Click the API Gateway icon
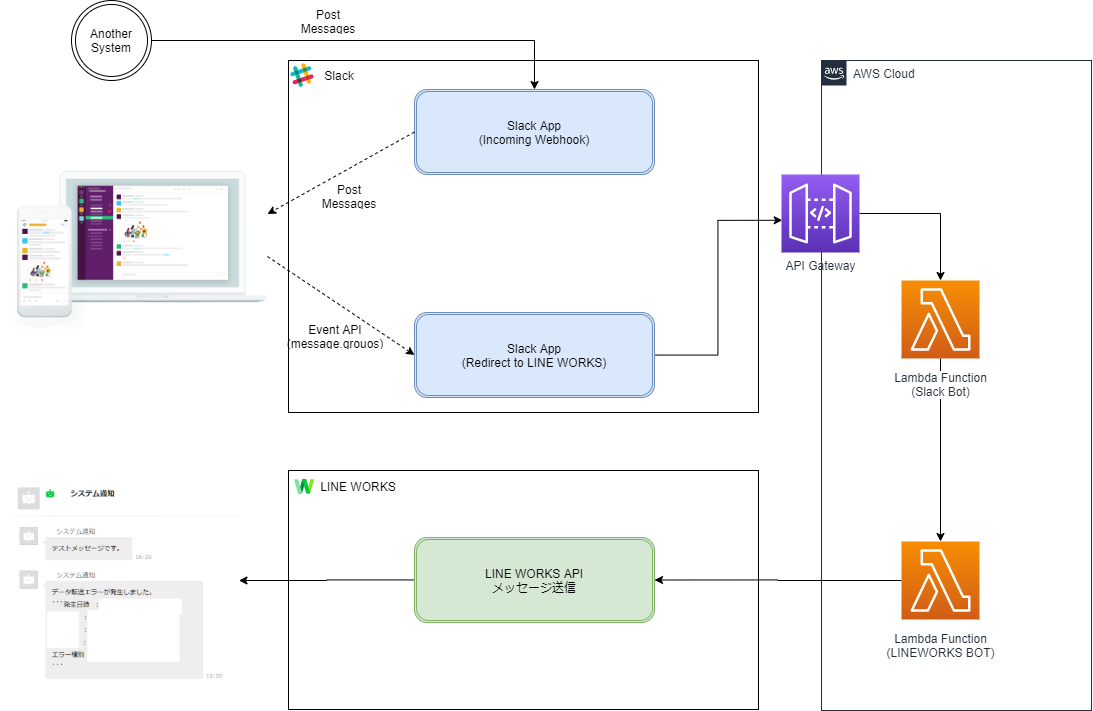This screenshot has width=1093, height=711. click(820, 213)
